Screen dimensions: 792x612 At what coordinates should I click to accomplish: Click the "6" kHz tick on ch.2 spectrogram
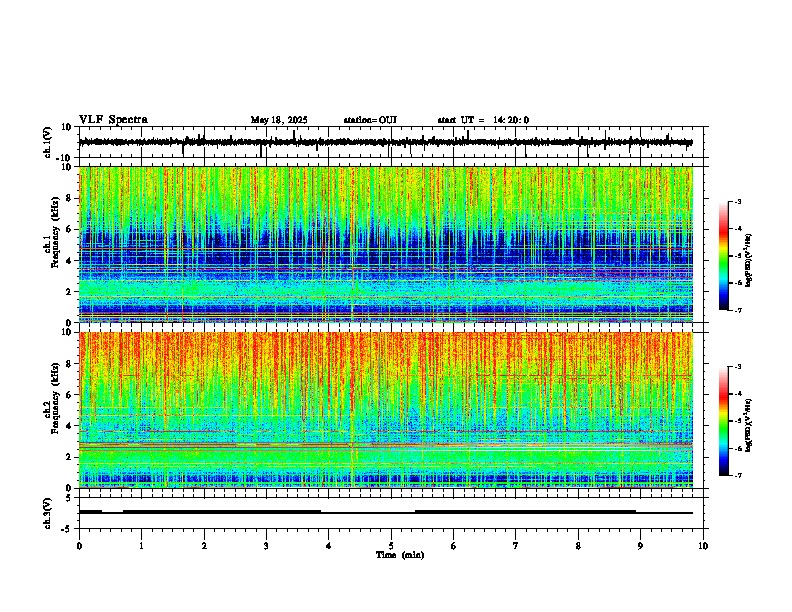[70, 395]
